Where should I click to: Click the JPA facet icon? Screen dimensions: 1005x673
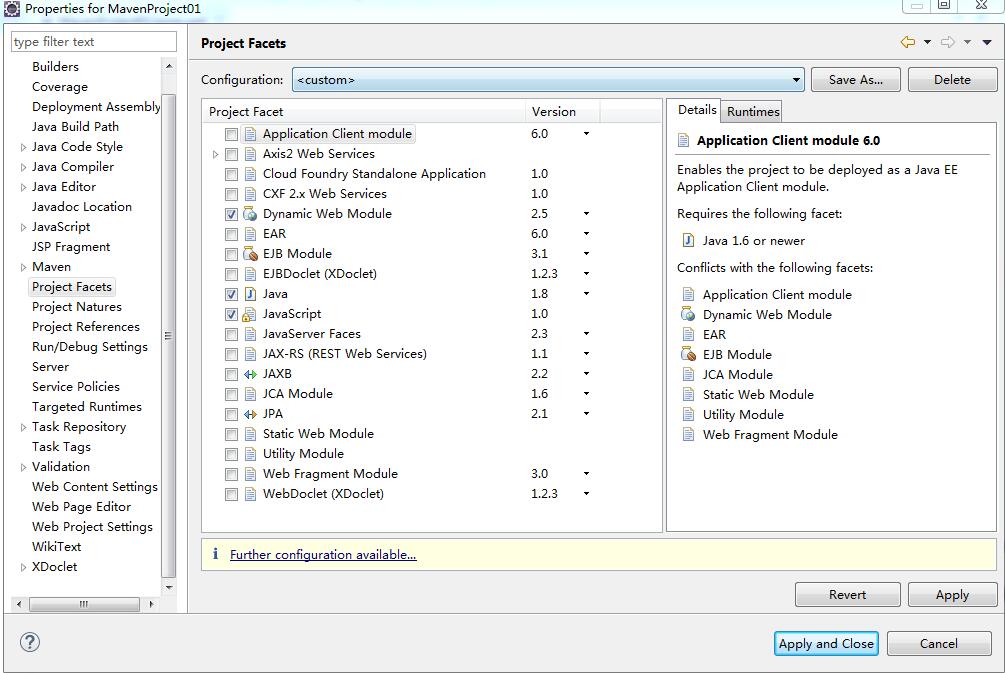click(x=252, y=413)
